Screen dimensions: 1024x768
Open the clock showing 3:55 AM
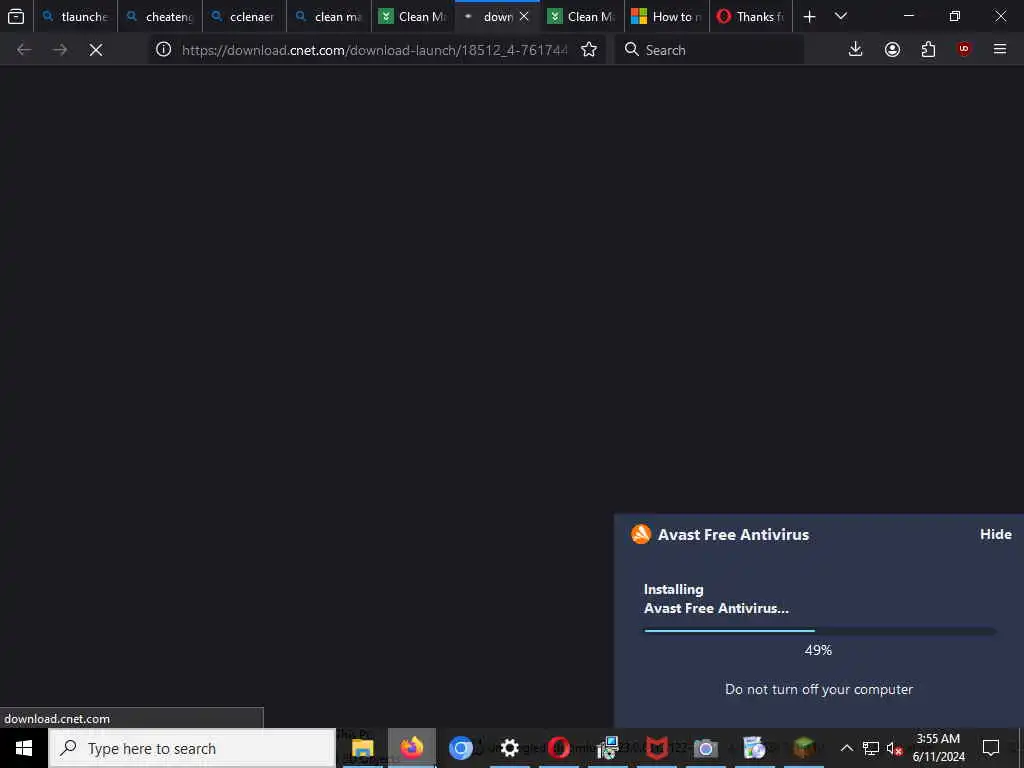[938, 748]
